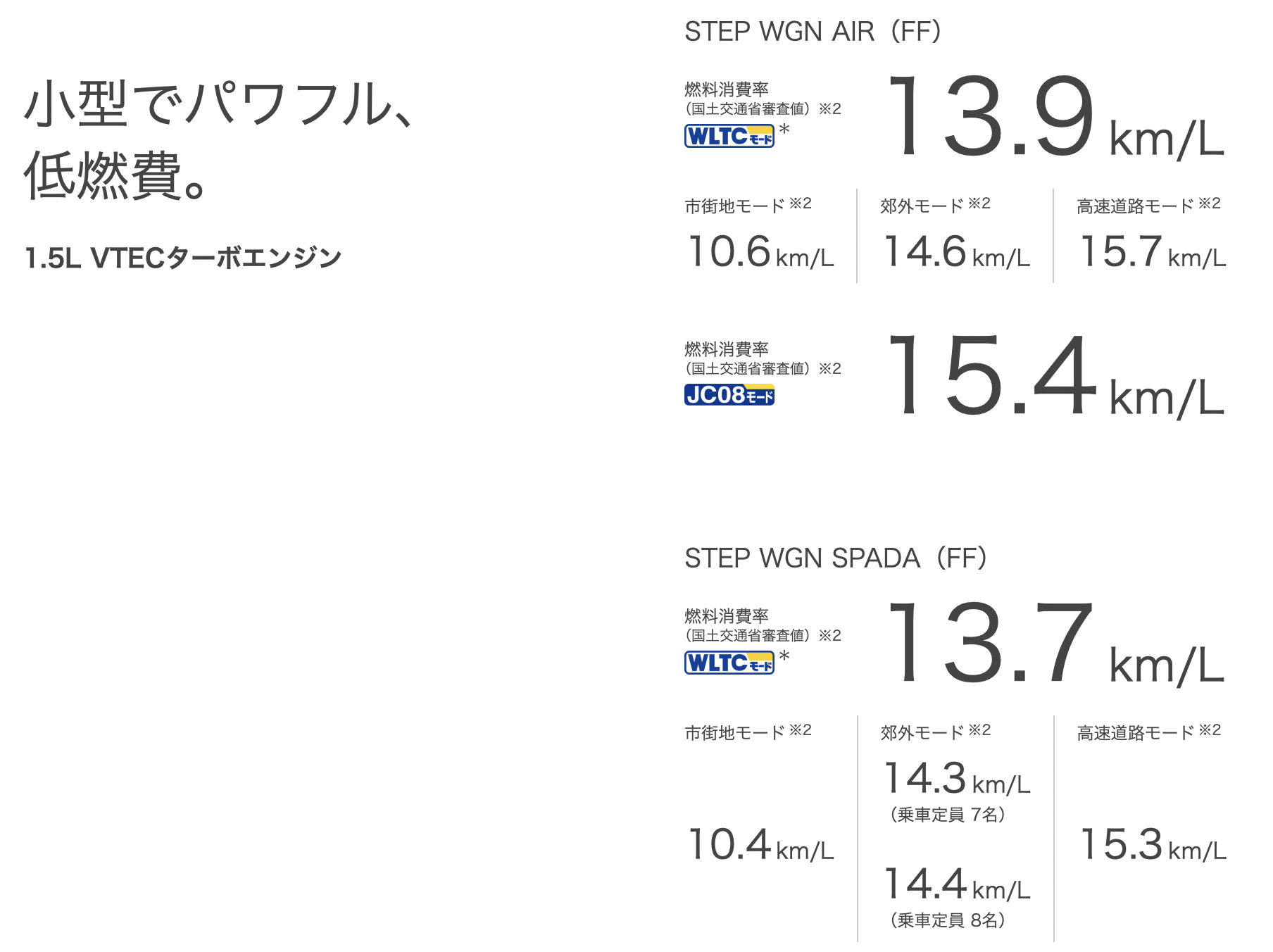Click the AIR 市街地モード label
The height and width of the screenshot is (952, 1273).
pos(734,206)
